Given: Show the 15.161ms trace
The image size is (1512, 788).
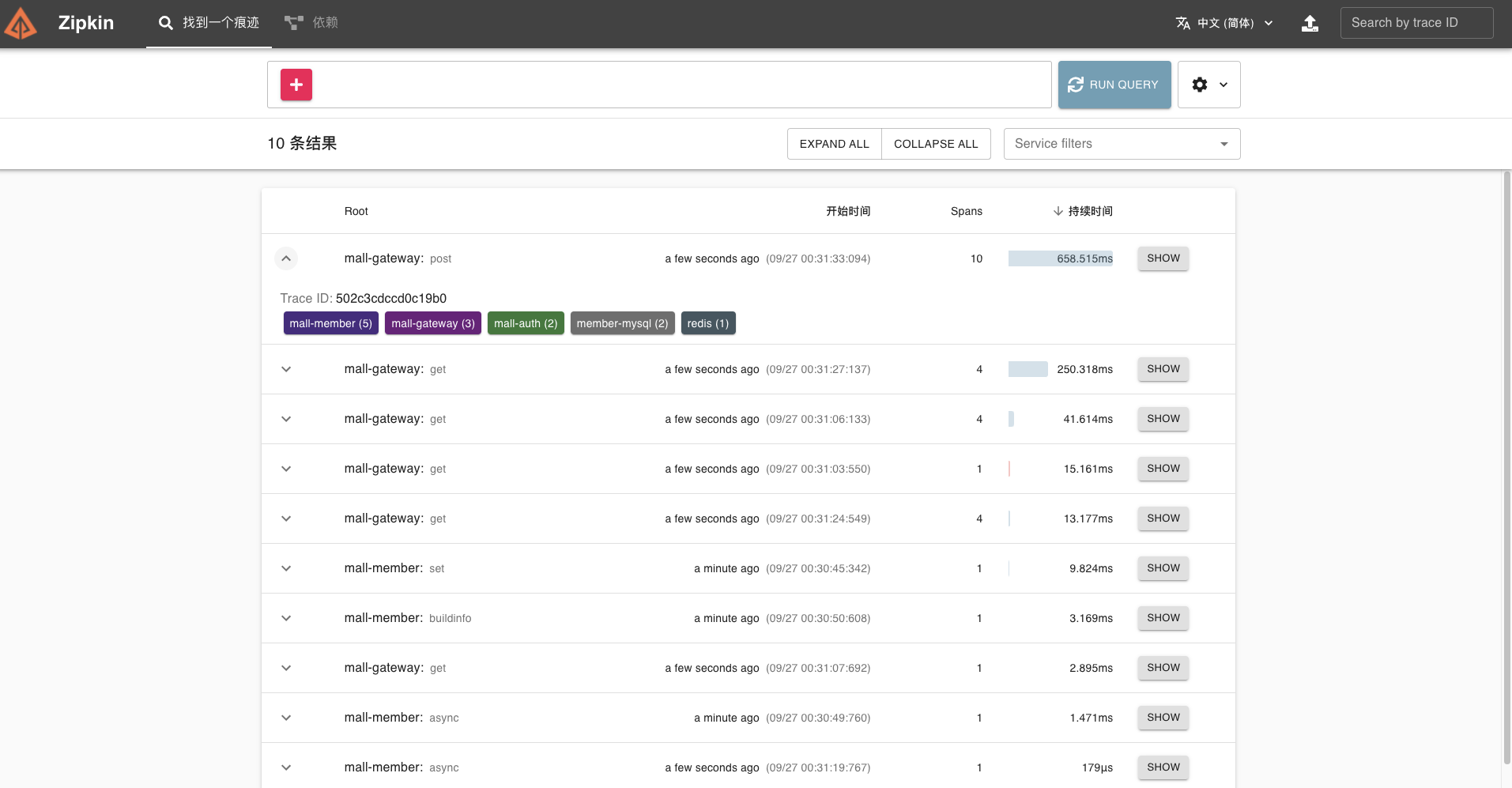Looking at the screenshot, I should tap(1163, 469).
